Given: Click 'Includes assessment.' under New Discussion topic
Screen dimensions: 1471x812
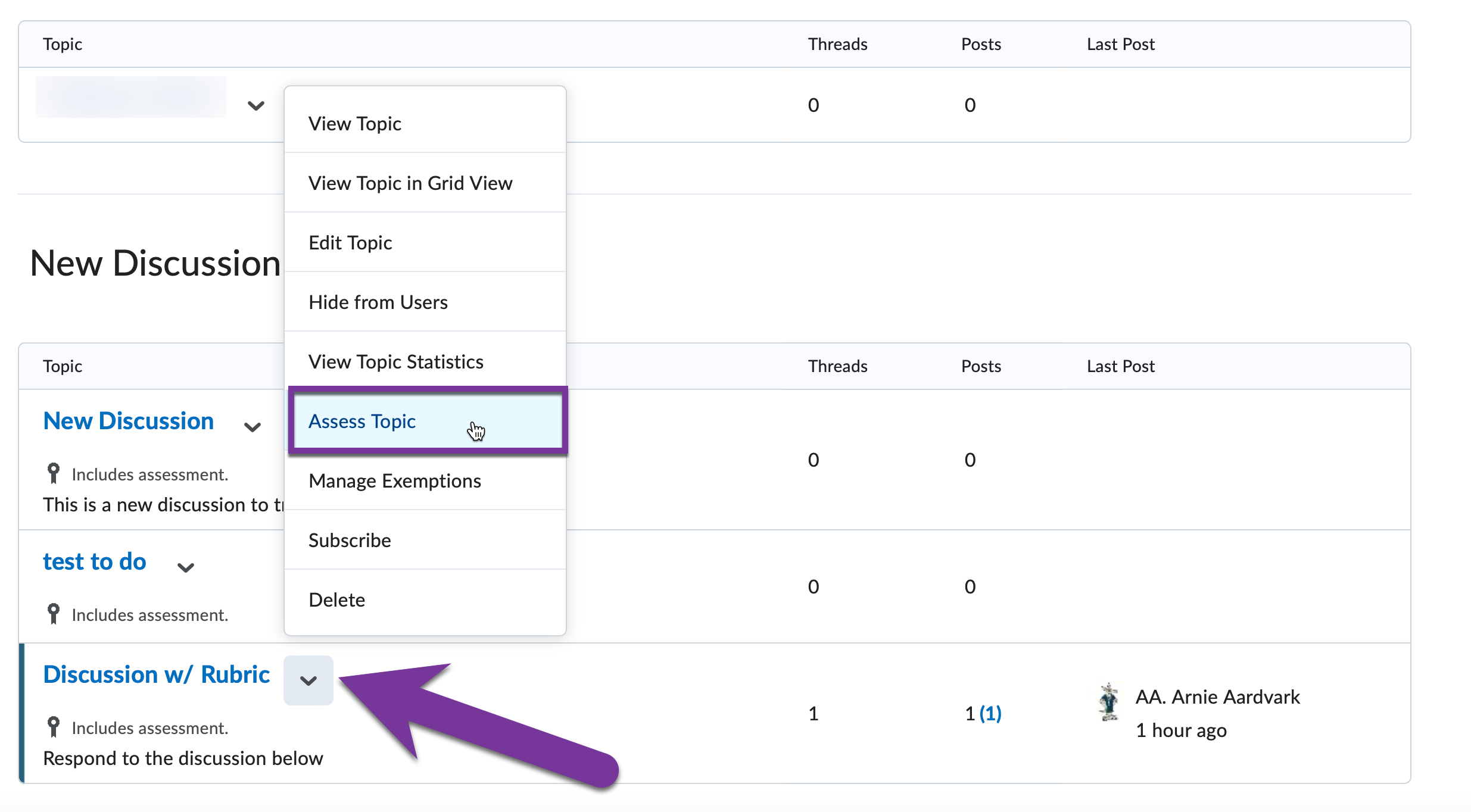Looking at the screenshot, I should (x=150, y=474).
